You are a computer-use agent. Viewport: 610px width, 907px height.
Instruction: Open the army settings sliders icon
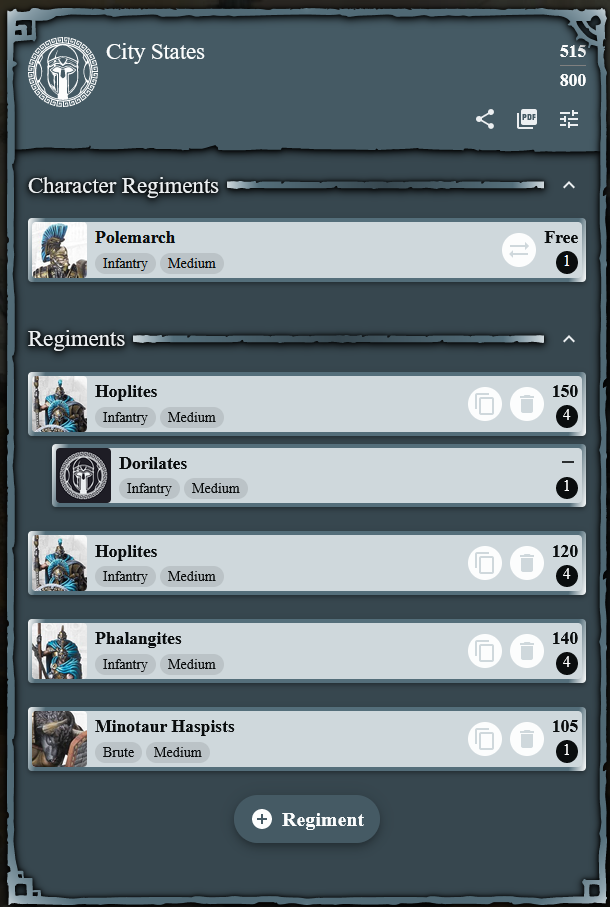coord(569,119)
